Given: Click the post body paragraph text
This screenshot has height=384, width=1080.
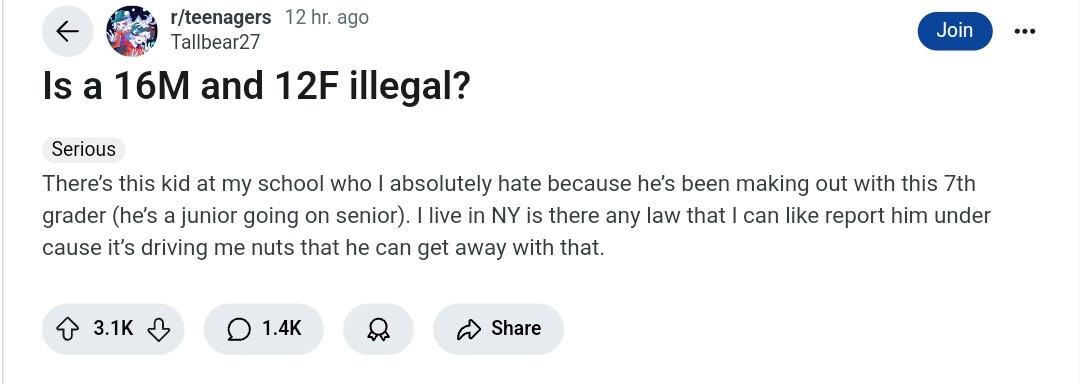Looking at the screenshot, I should (x=516, y=215).
